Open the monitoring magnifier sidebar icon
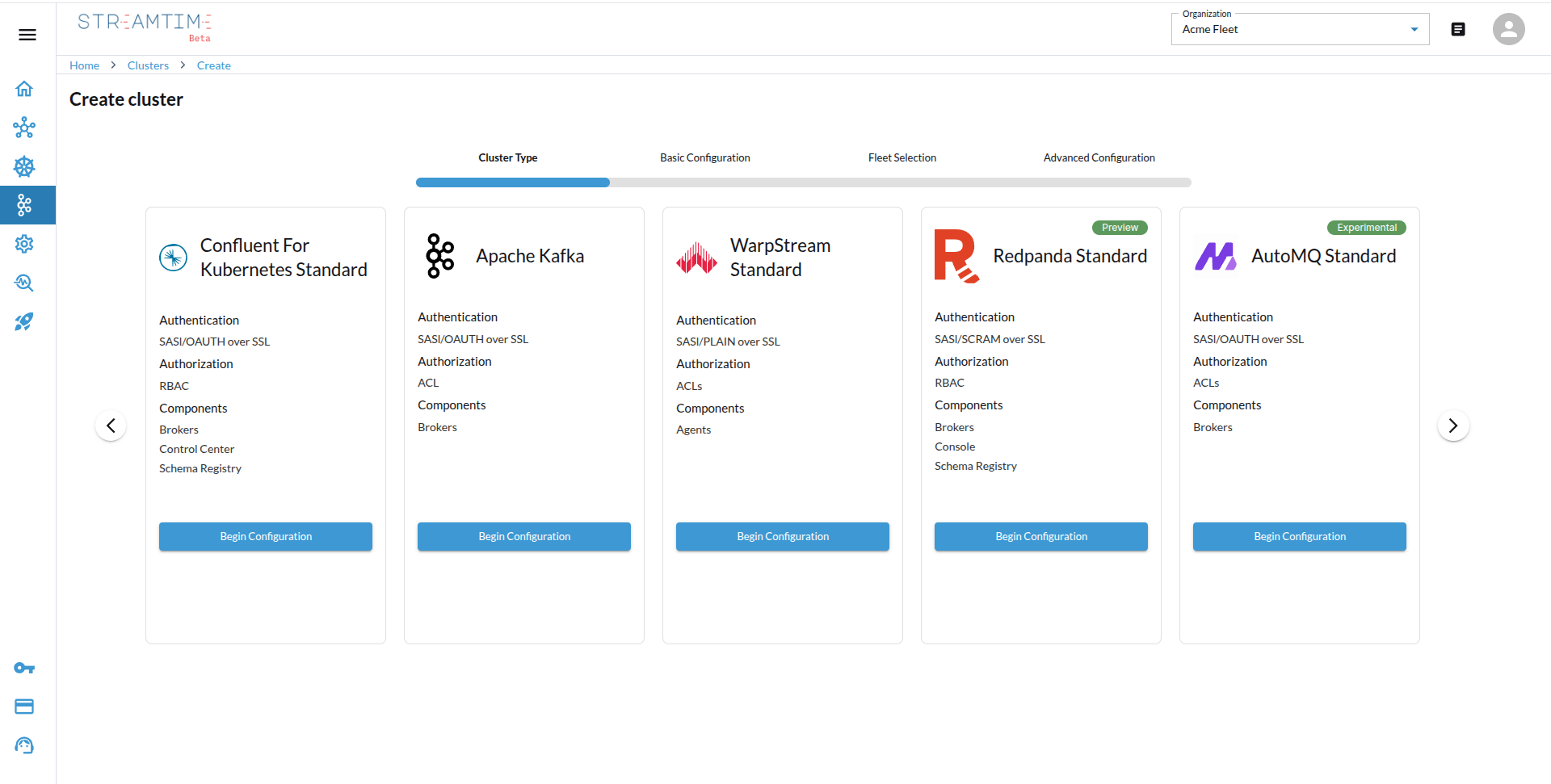The height and width of the screenshot is (784, 1551). click(x=24, y=283)
